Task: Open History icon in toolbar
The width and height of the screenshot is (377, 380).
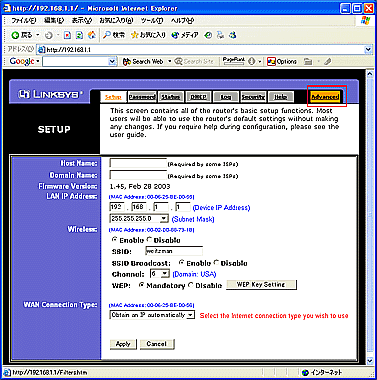Action: [x=208, y=35]
